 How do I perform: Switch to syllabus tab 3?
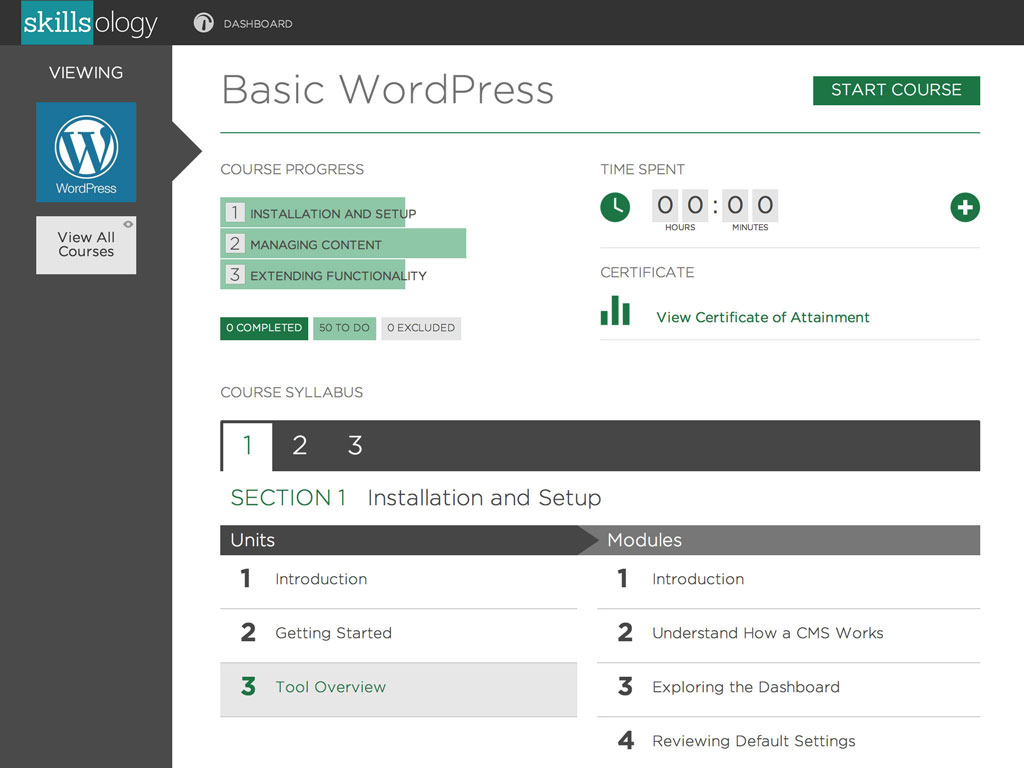(355, 446)
